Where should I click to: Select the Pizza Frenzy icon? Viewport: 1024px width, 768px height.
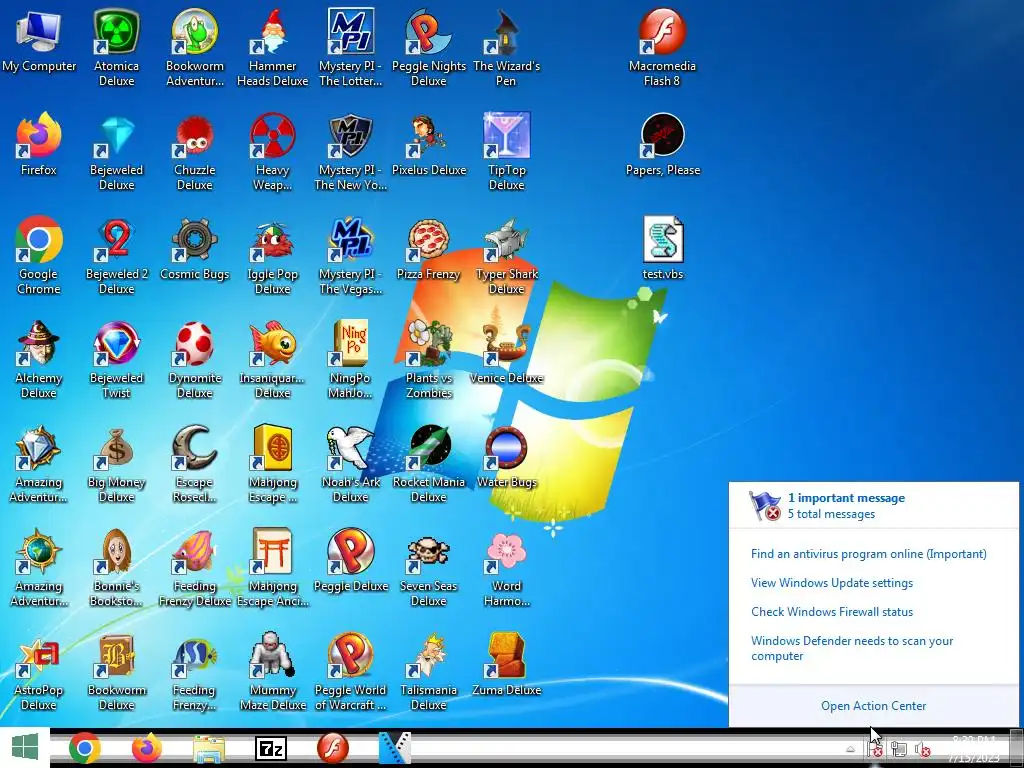point(428,240)
